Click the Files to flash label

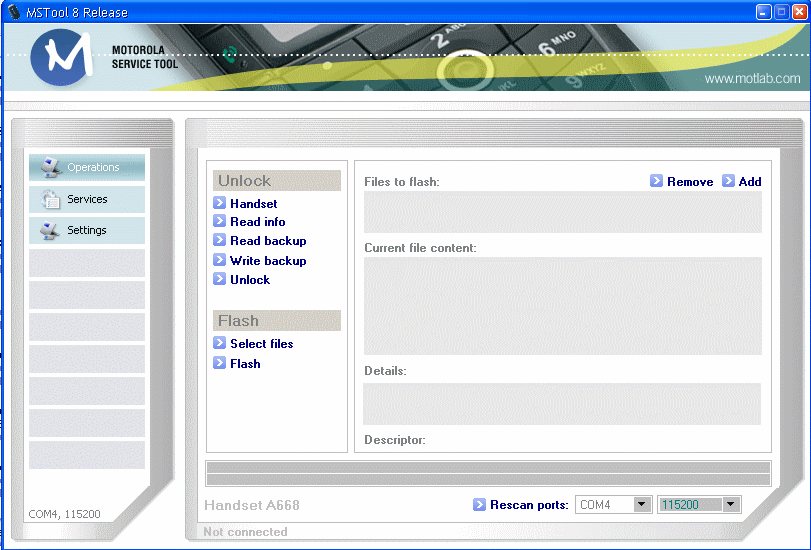pyautogui.click(x=402, y=182)
